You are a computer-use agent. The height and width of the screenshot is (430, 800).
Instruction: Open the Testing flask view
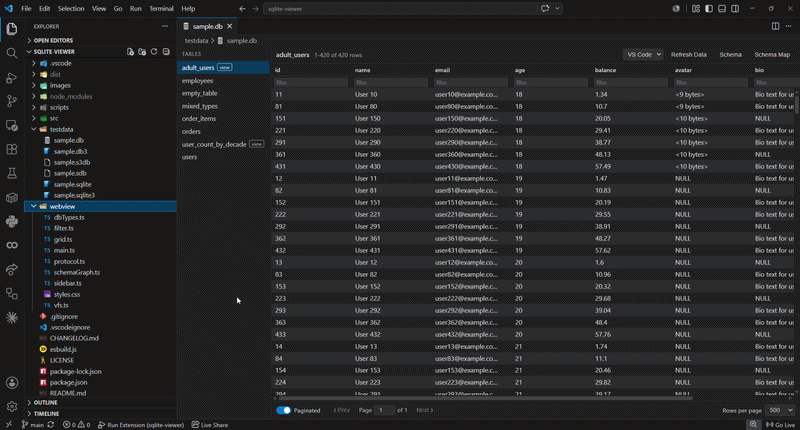pyautogui.click(x=12, y=173)
